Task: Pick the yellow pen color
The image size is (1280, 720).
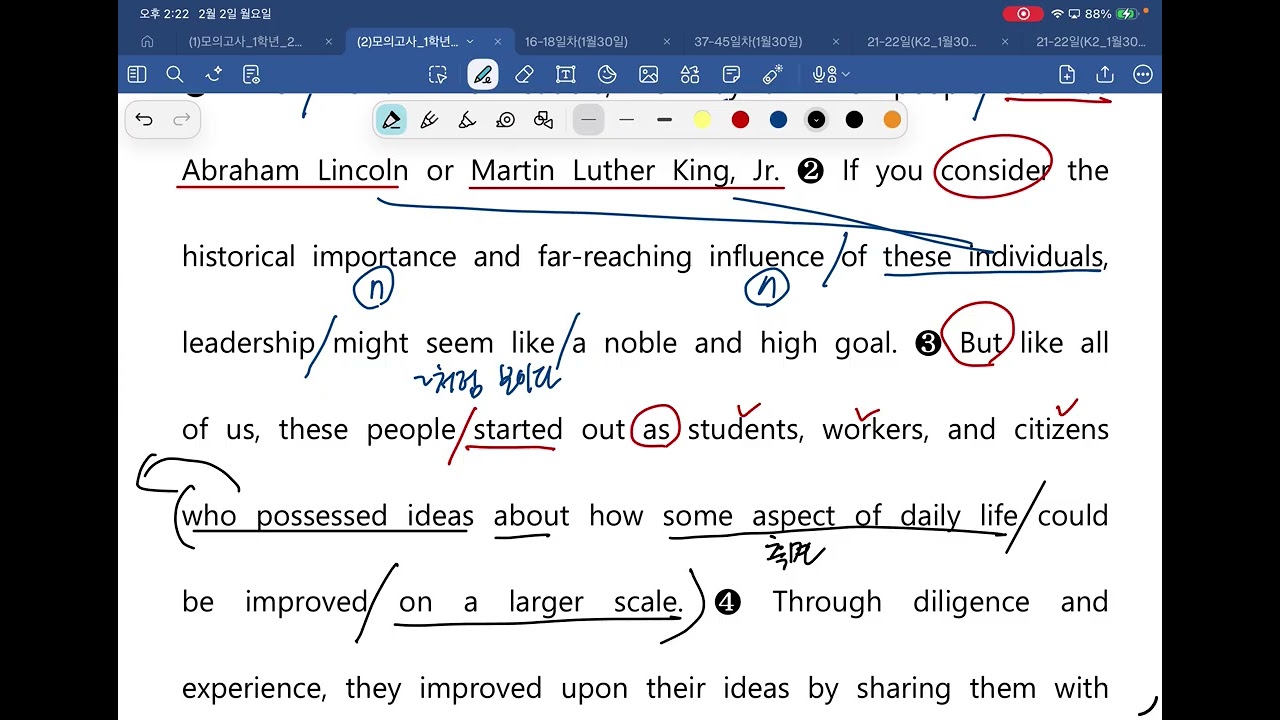Action: [702, 120]
